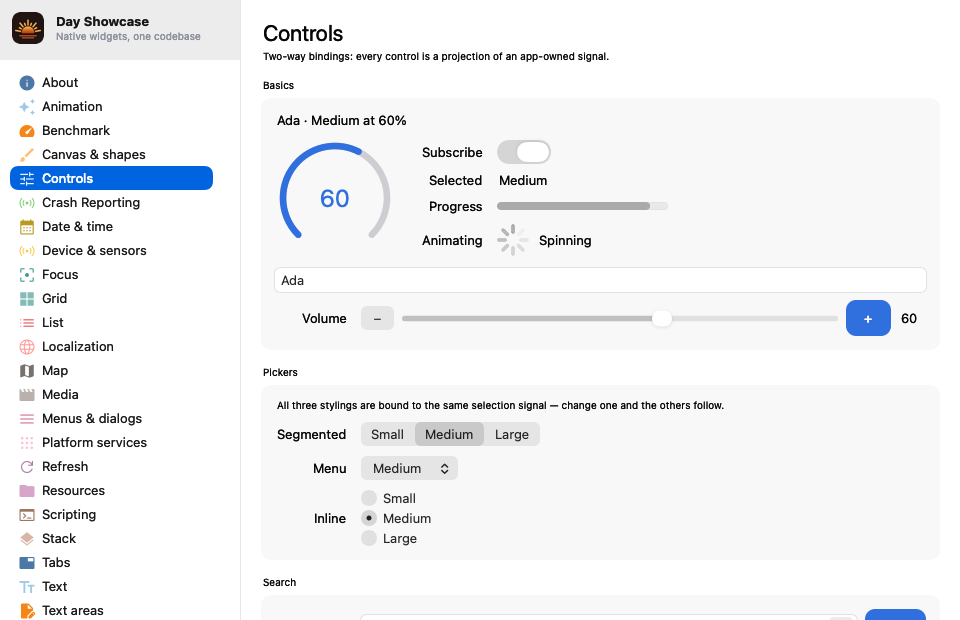Open Device & sensors in the sidebar

click(x=111, y=251)
